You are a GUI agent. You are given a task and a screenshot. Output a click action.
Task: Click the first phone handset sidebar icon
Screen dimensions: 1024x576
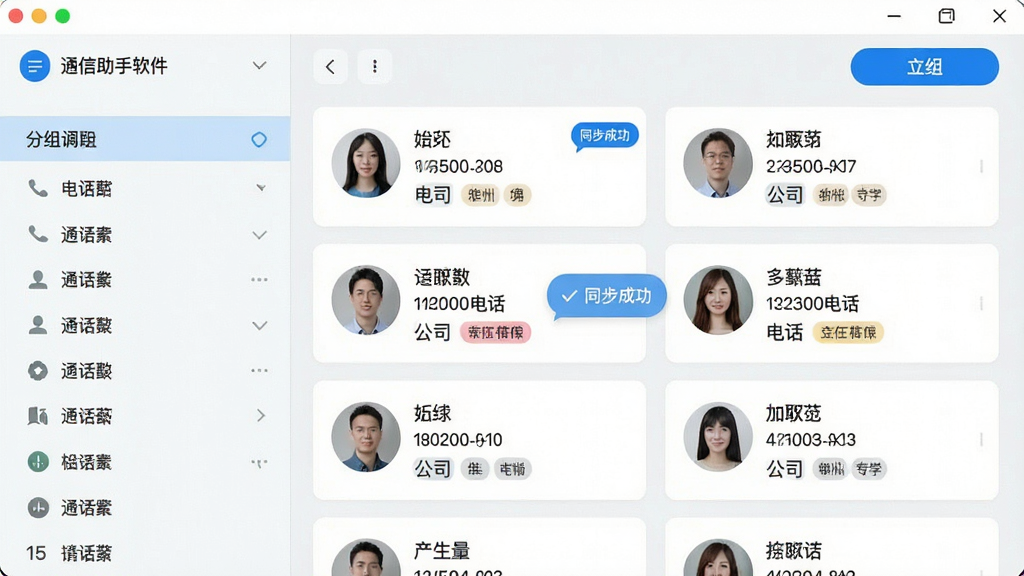click(38, 189)
